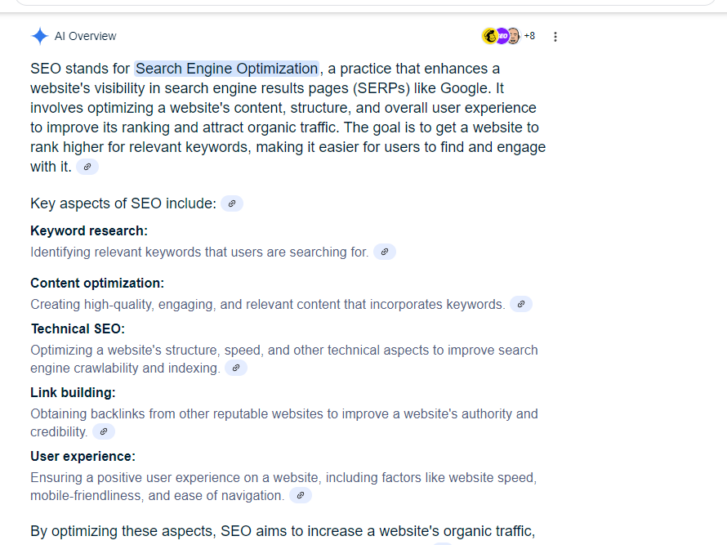Open the face photo source avatar
Viewport: 727px width, 545px height.
(x=513, y=36)
